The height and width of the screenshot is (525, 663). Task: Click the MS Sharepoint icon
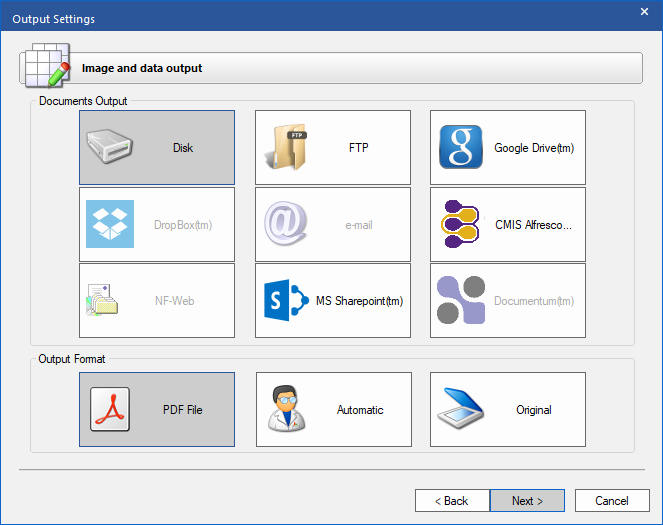286,301
